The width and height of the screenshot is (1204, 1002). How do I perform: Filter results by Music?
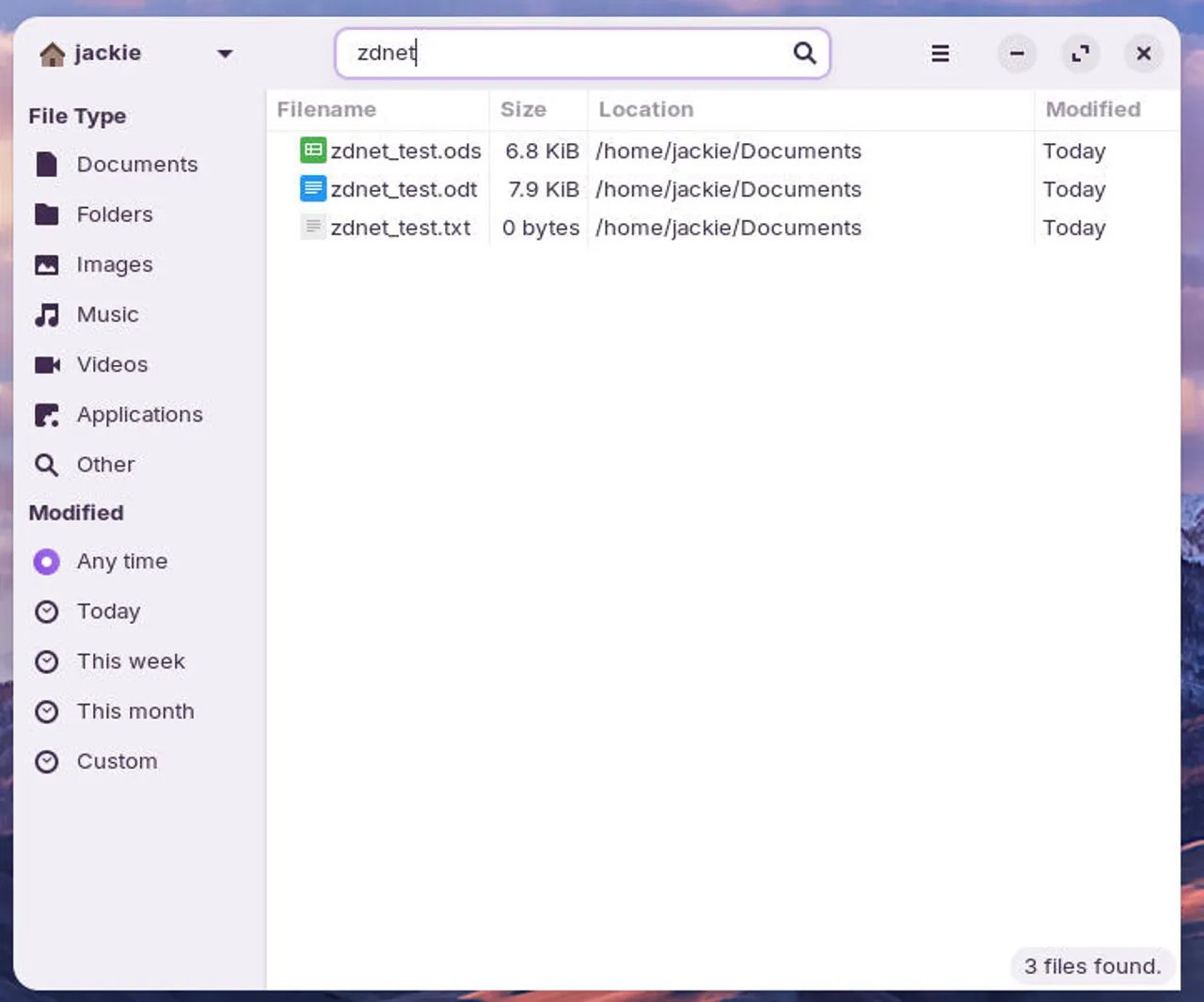point(108,314)
